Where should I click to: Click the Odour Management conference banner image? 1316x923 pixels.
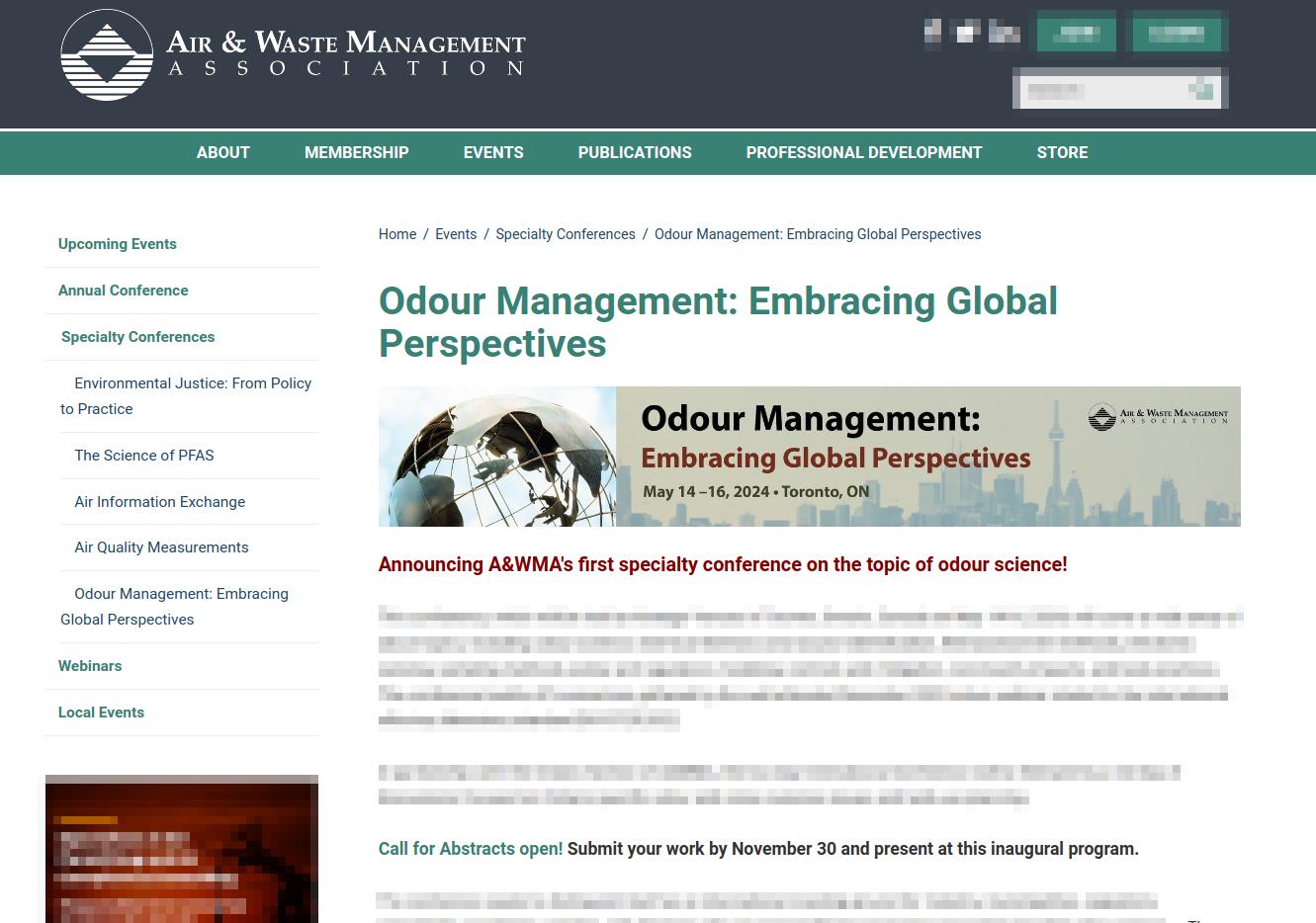810,457
